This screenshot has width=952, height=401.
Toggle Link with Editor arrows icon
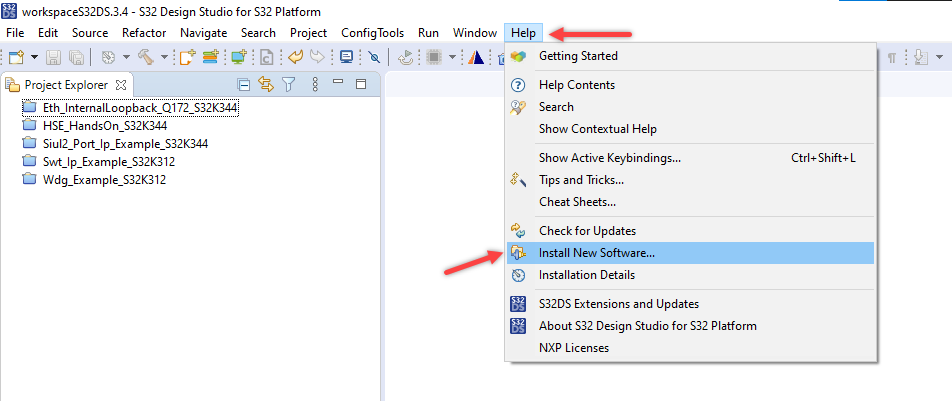tap(266, 84)
